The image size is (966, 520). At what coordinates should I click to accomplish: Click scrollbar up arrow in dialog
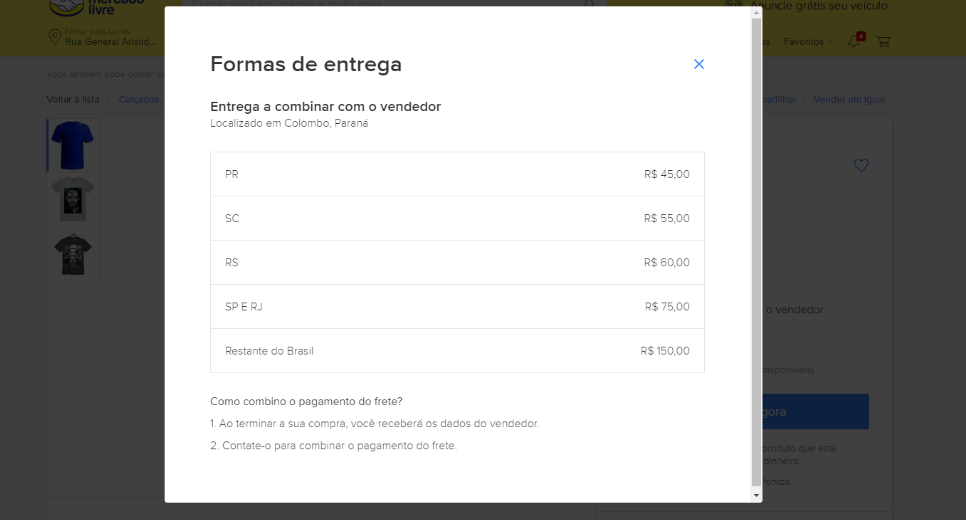click(756, 13)
